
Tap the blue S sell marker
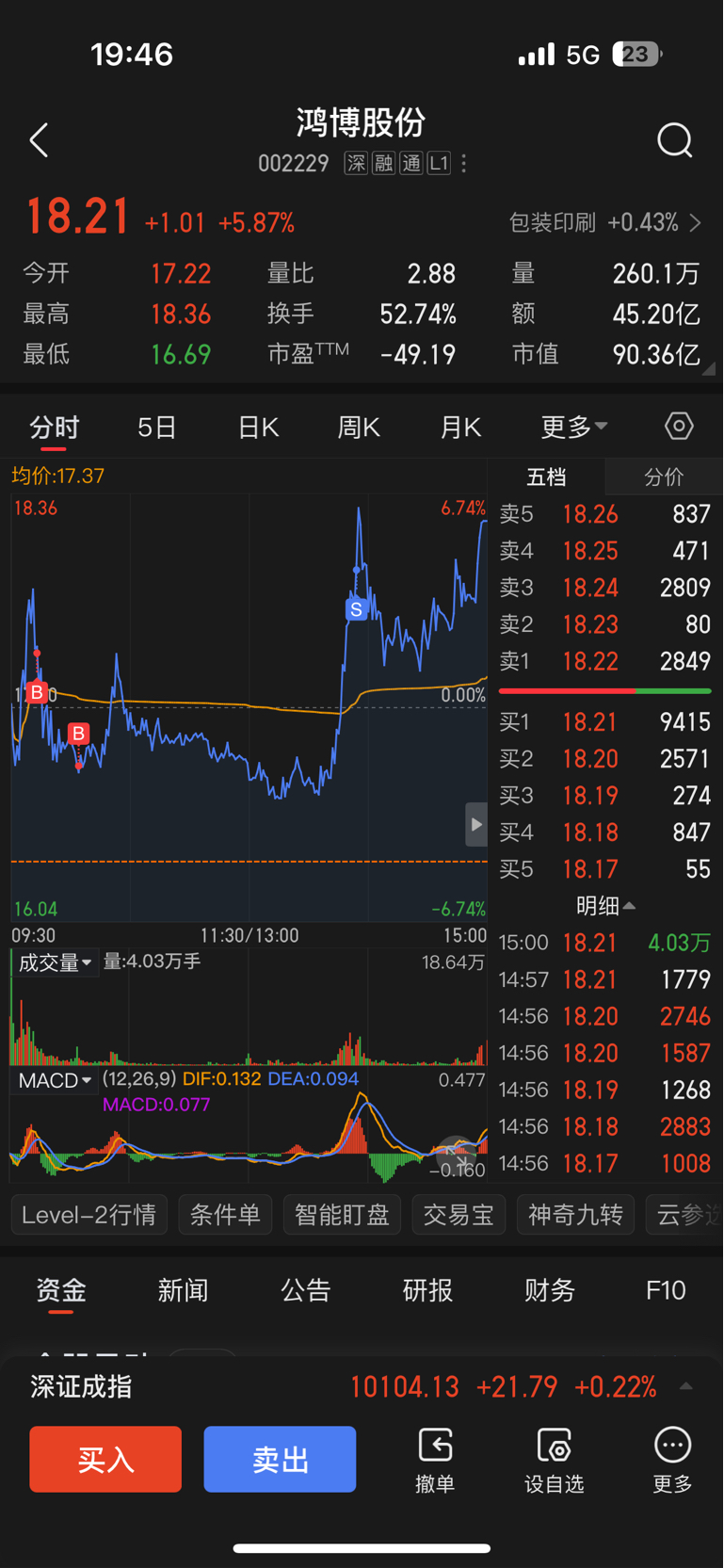coord(356,609)
